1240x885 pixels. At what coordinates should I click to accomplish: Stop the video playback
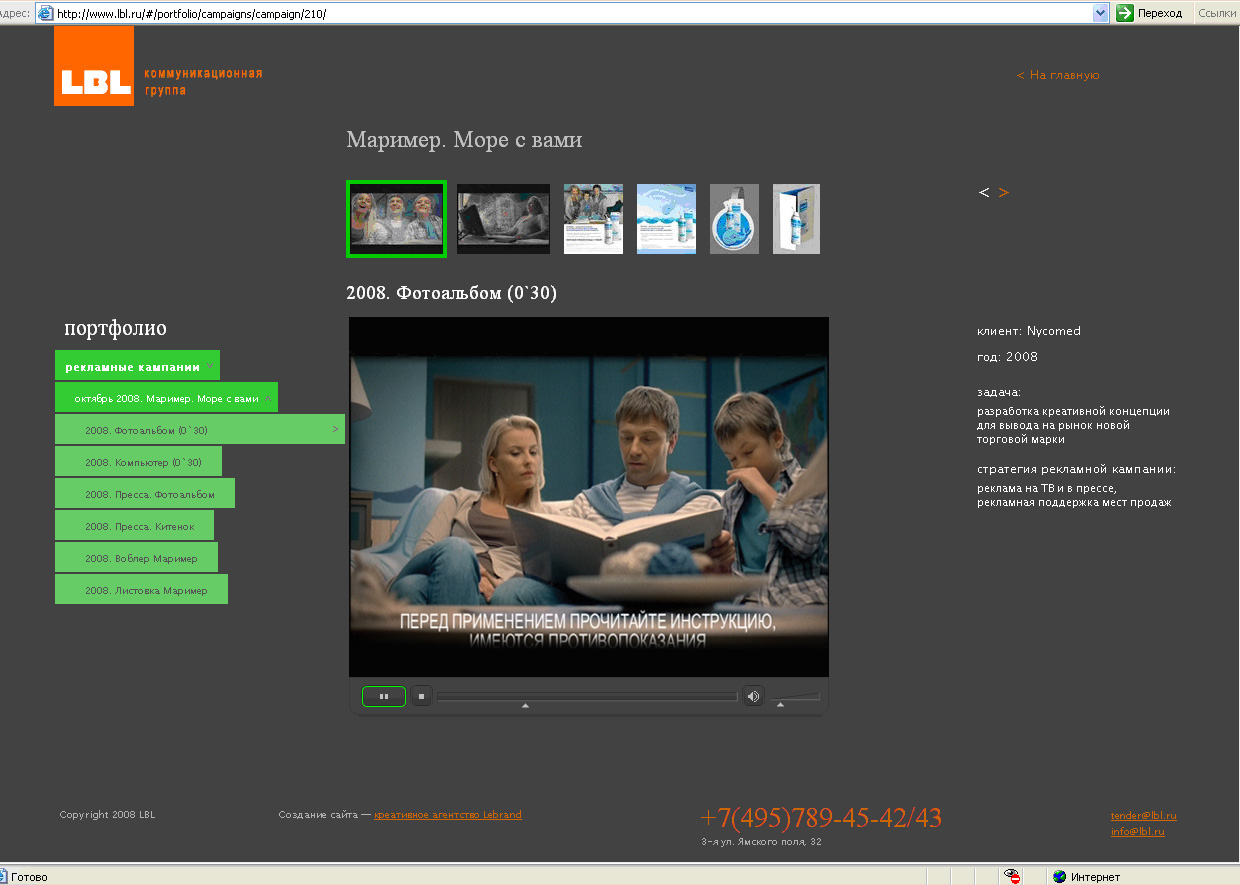(x=422, y=696)
